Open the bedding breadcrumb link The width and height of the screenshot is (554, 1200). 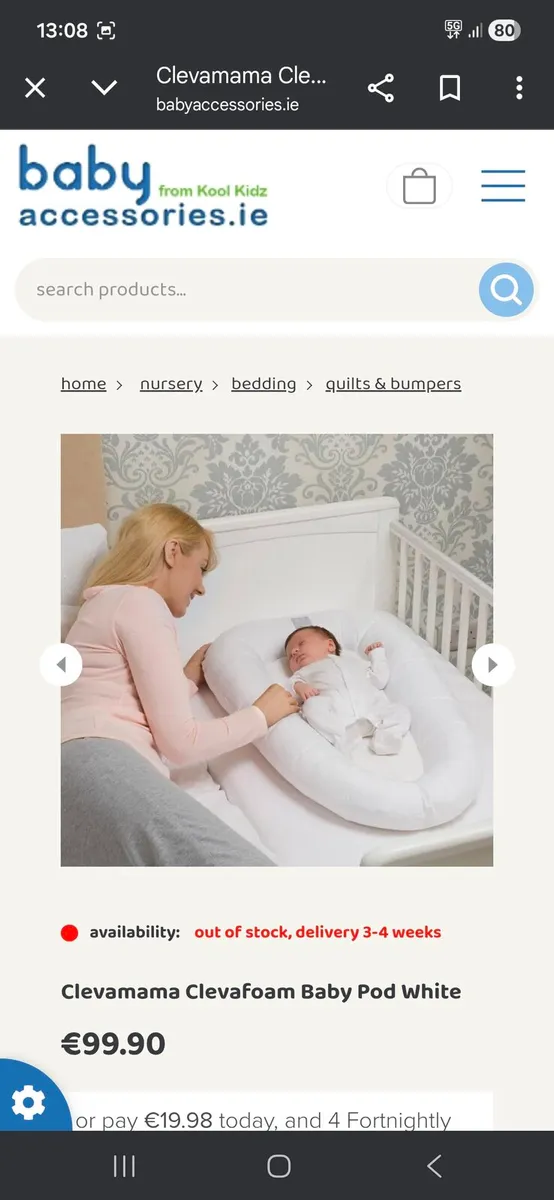point(264,384)
